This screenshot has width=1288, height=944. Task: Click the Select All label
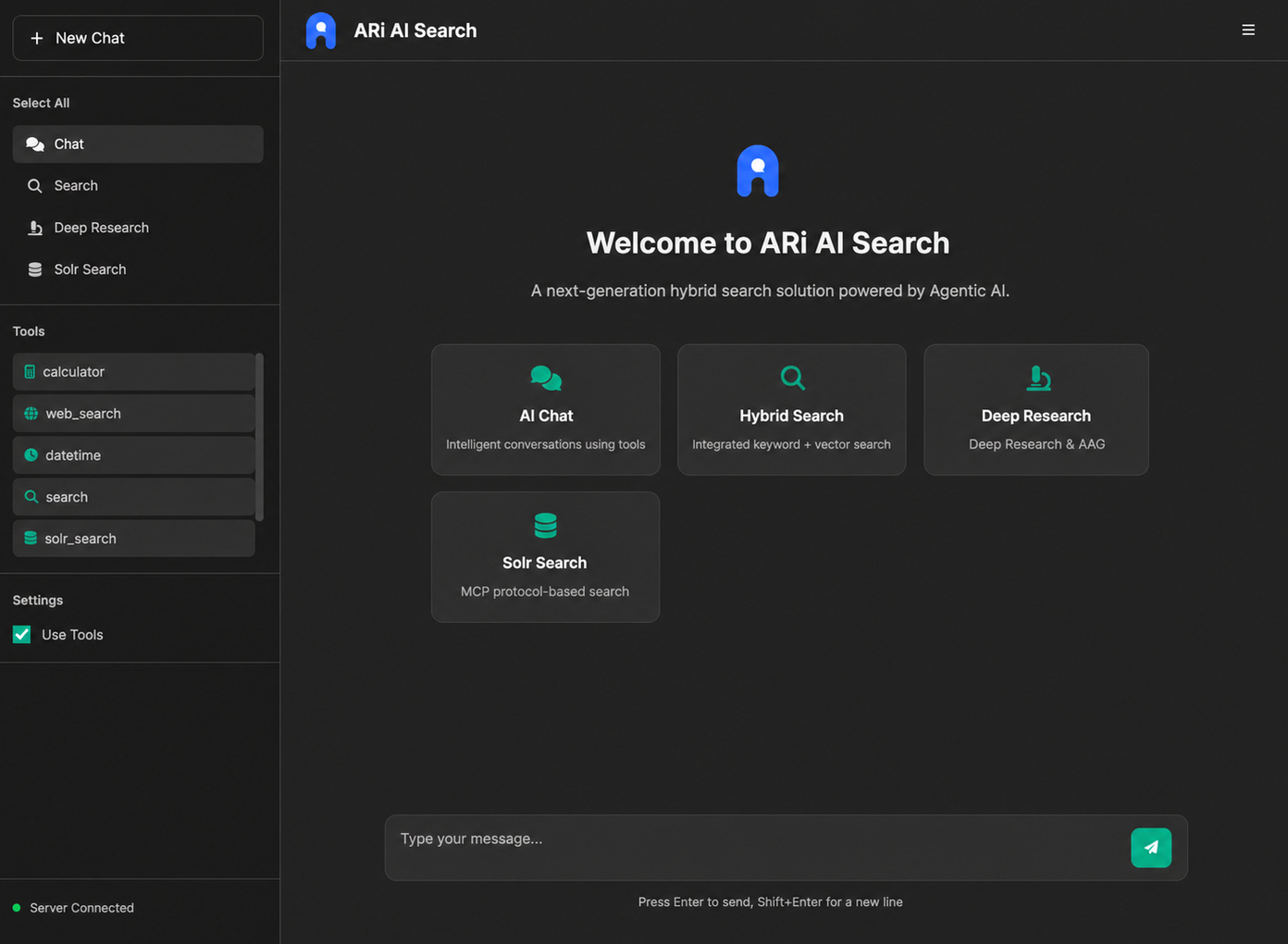pos(41,103)
